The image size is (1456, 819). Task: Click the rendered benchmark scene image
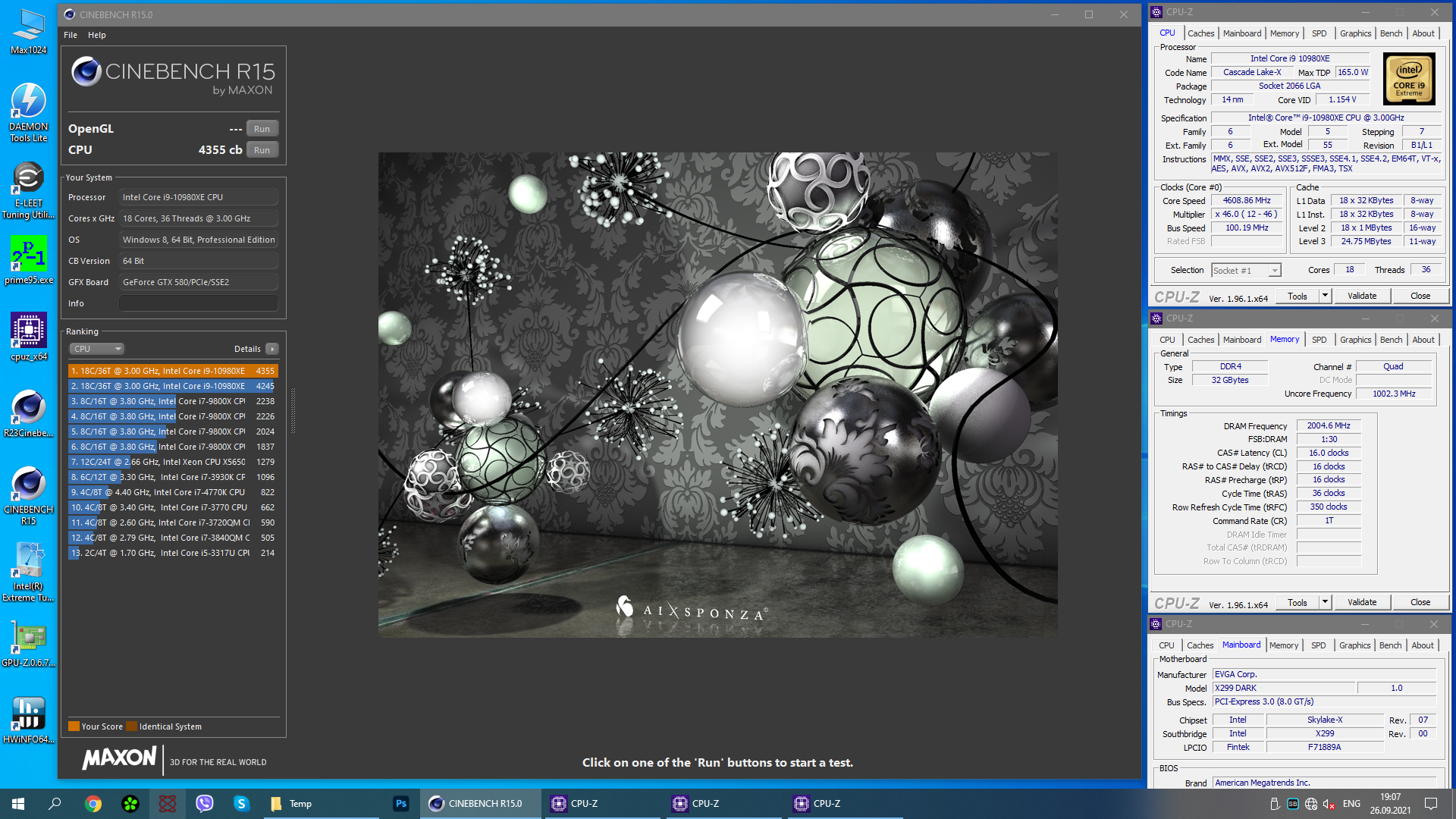(717, 394)
